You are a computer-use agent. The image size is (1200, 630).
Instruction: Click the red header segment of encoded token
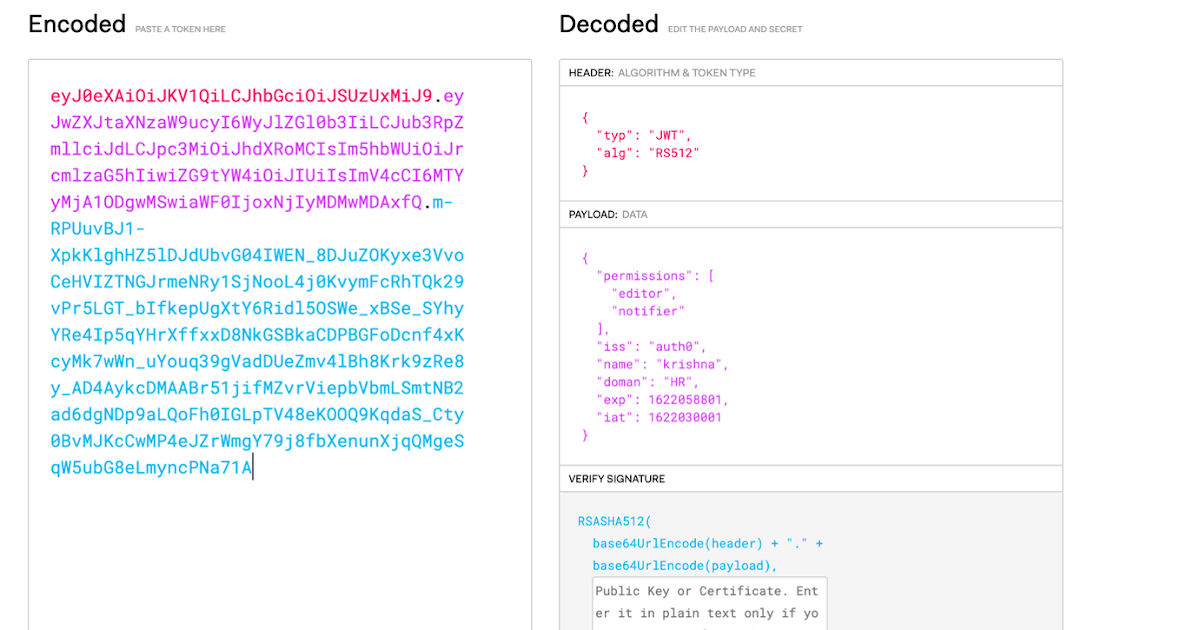241,97
